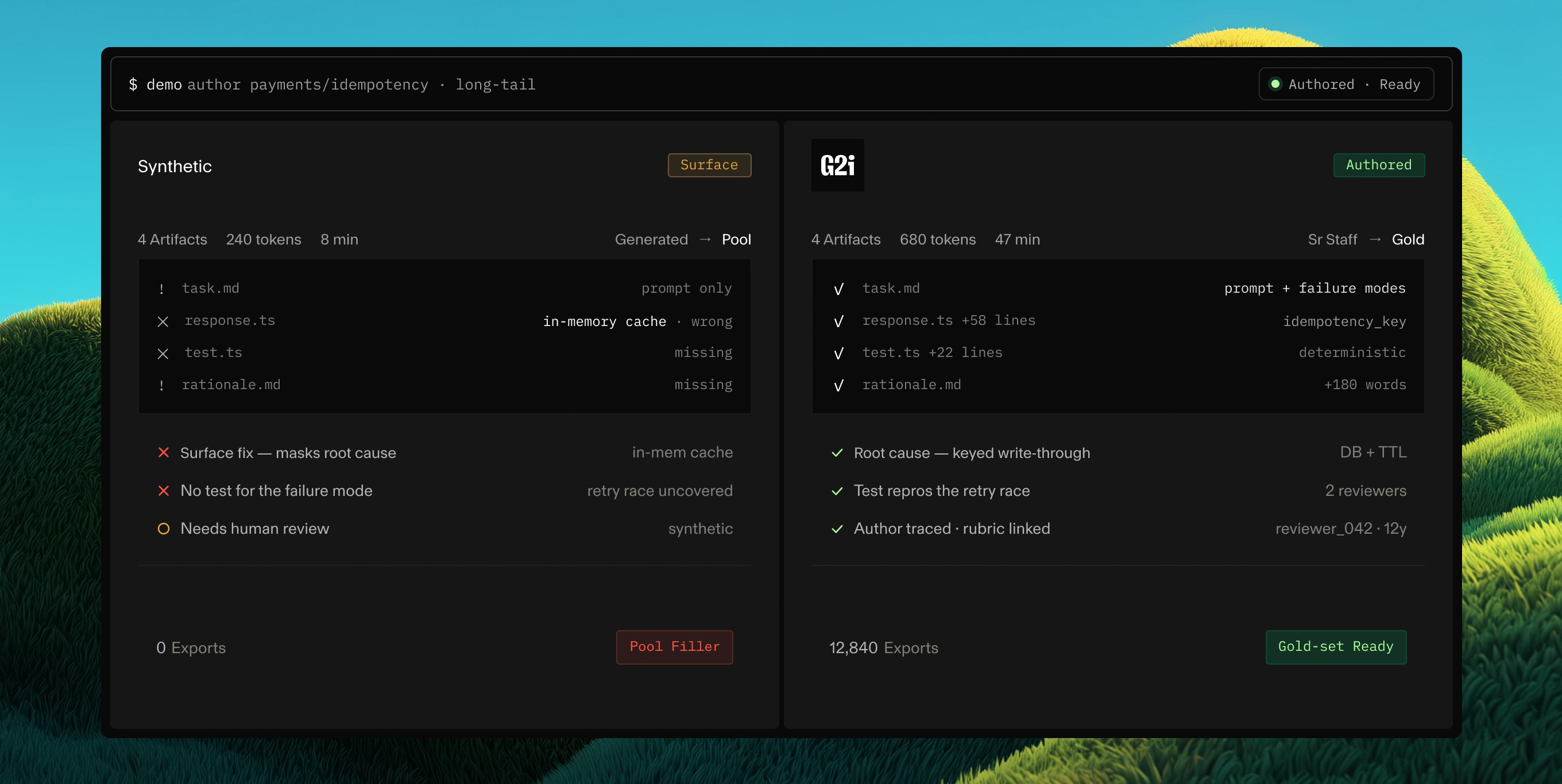
Task: Open response.ts +58 lines
Action: [949, 320]
